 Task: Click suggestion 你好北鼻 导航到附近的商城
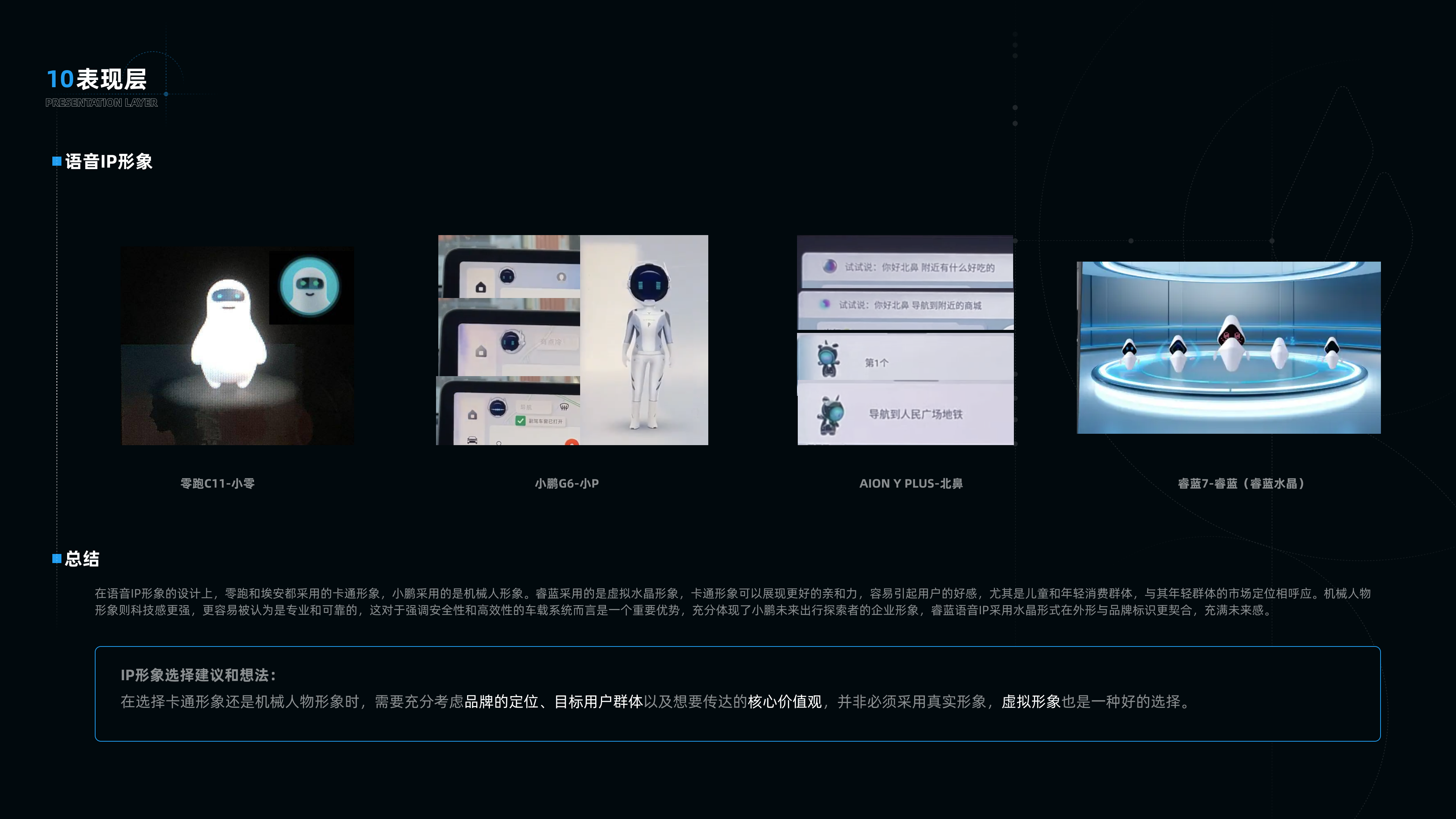point(910,305)
